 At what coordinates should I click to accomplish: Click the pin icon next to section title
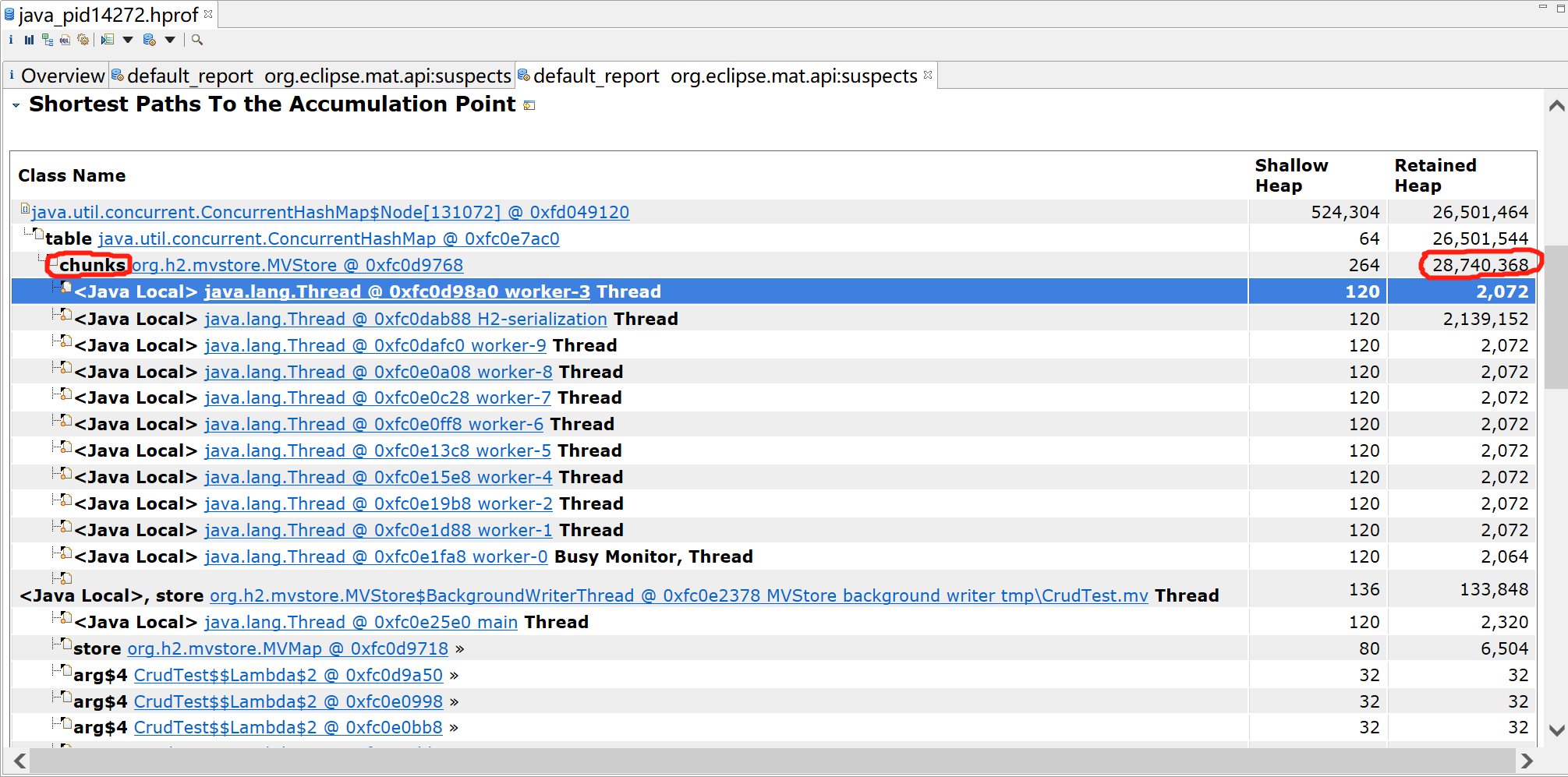pos(529,104)
